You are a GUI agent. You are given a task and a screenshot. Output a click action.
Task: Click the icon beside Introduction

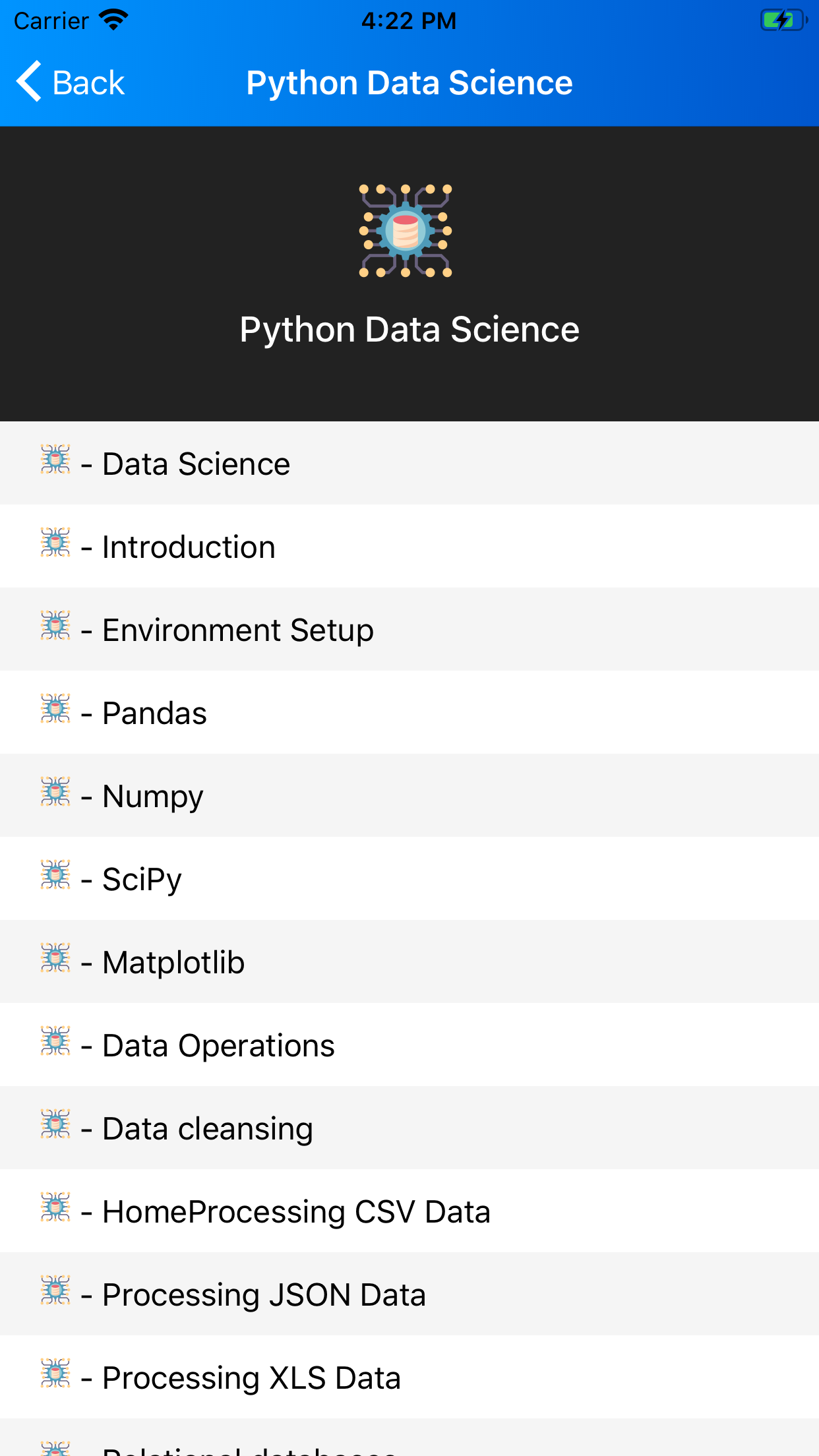coord(55,543)
